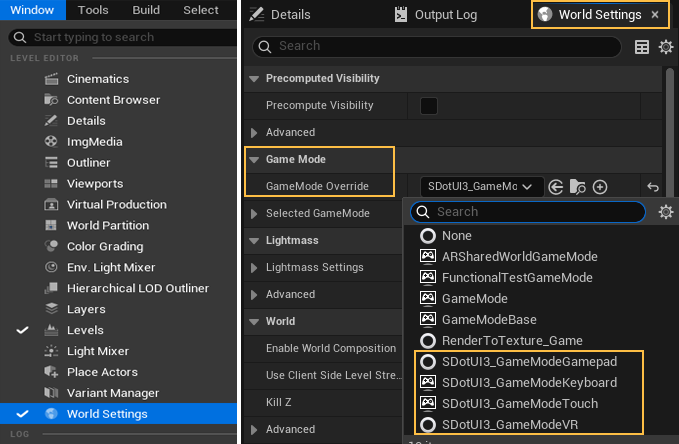
Task: Toggle World Settings in Window menu
Action: tap(107, 414)
